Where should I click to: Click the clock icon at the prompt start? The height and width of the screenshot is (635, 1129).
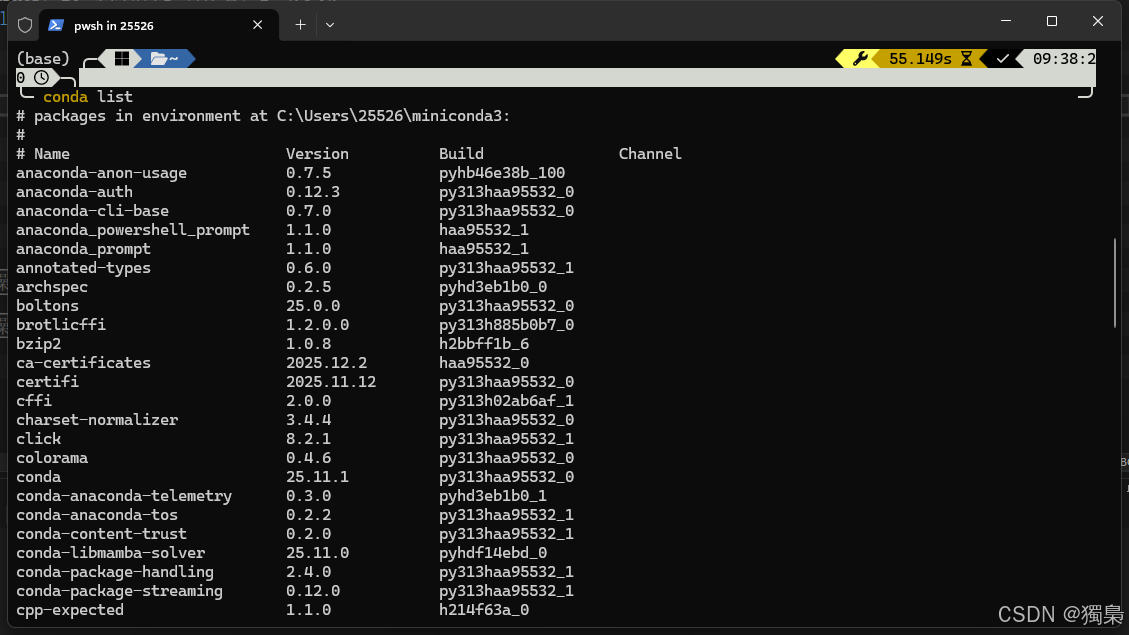click(42, 78)
